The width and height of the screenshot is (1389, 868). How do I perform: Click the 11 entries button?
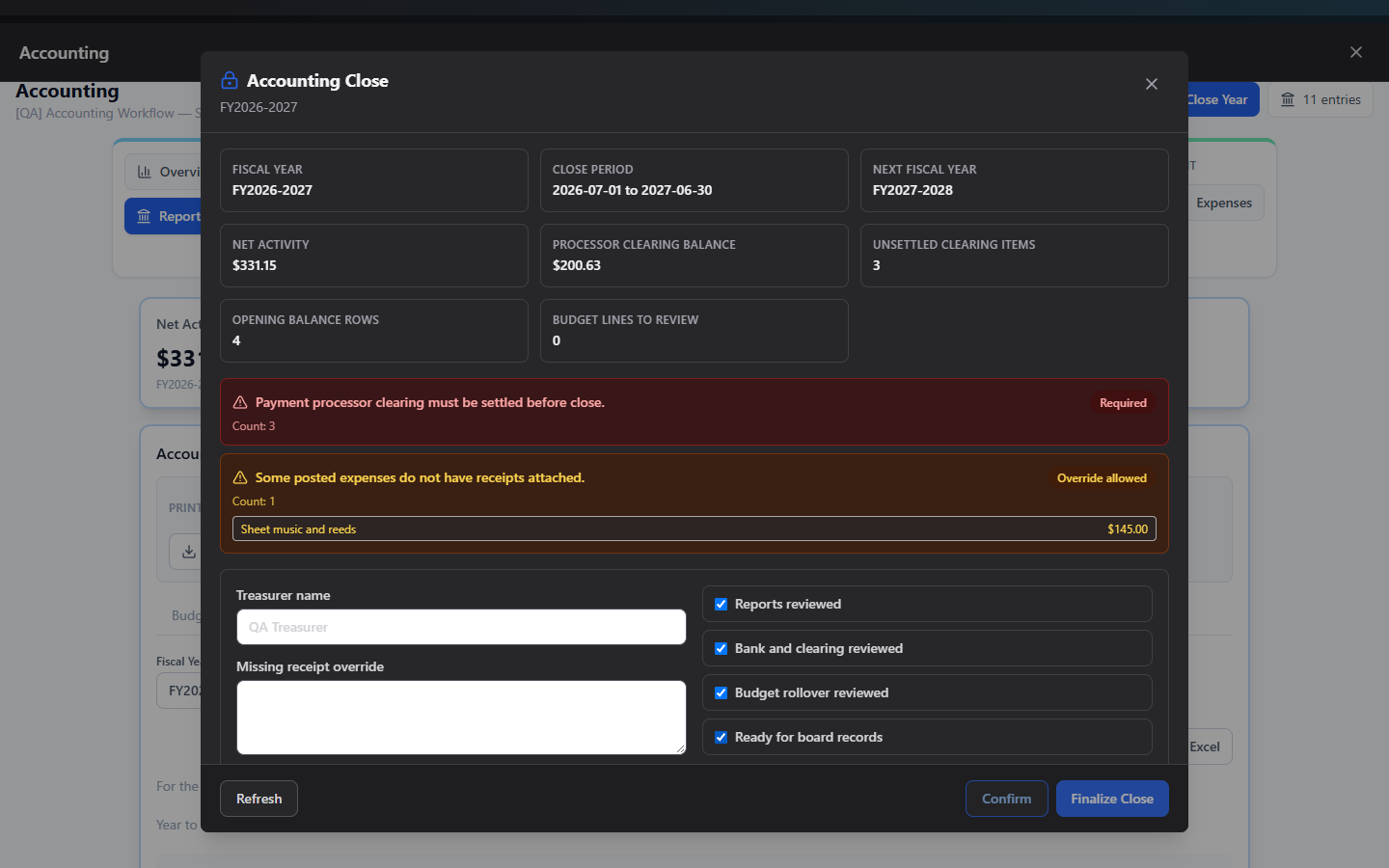(x=1320, y=99)
